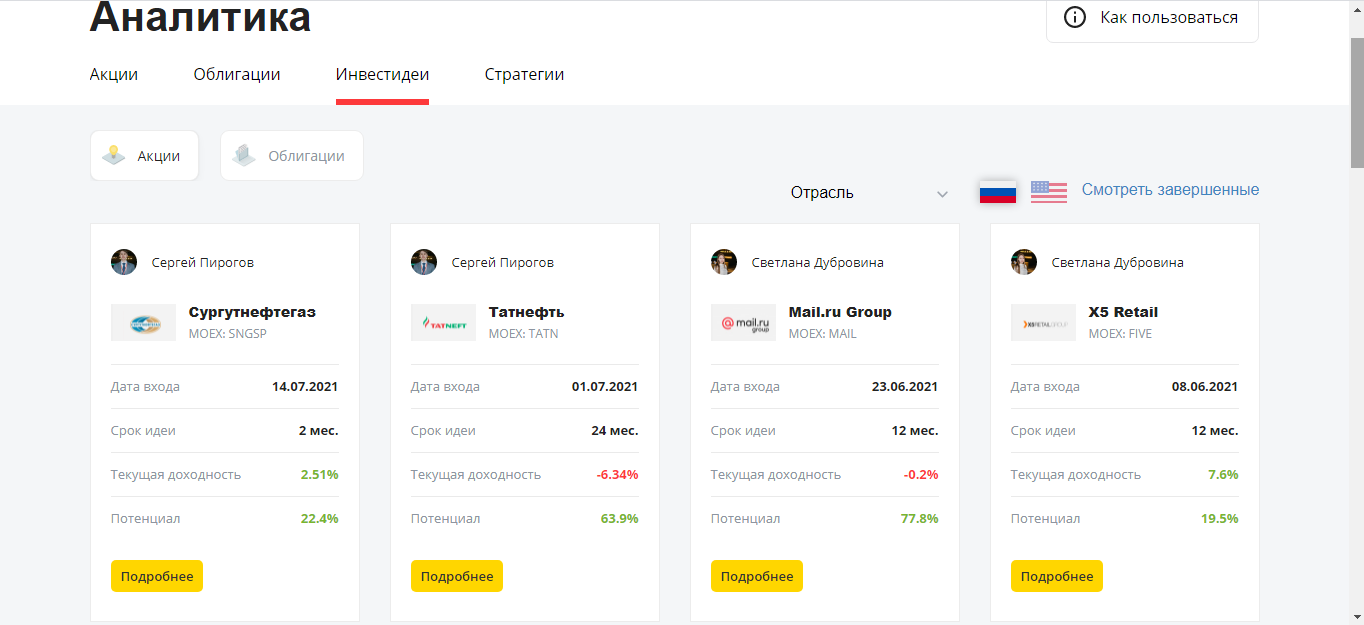Screen dimensions: 1364x625
Task: Select the Акции filter toggle
Action: [x=144, y=156]
